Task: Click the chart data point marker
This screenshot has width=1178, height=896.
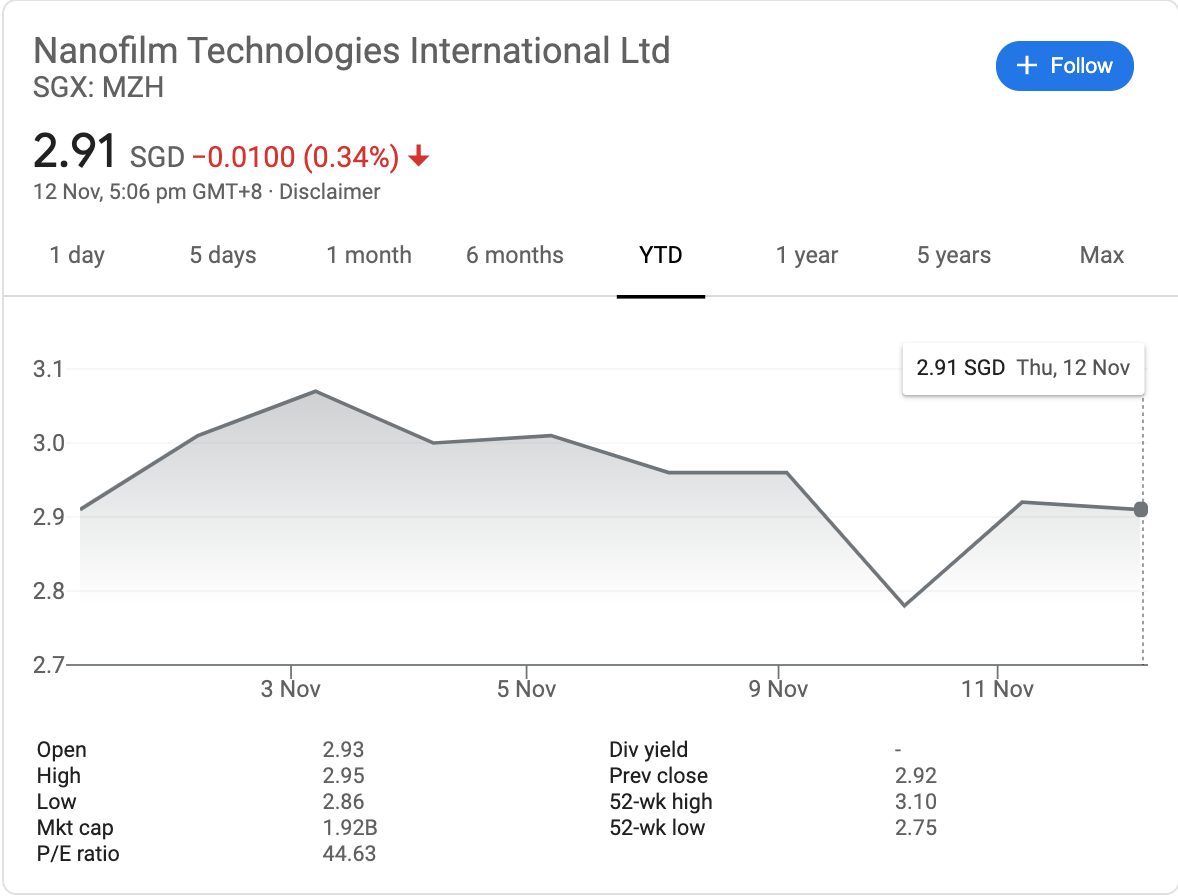Action: coord(1142,510)
